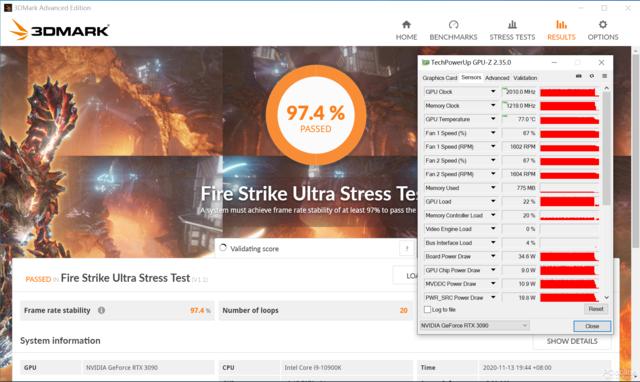
Task: Click the Fire Strike Ultra Stress Test heading
Action: (308, 193)
